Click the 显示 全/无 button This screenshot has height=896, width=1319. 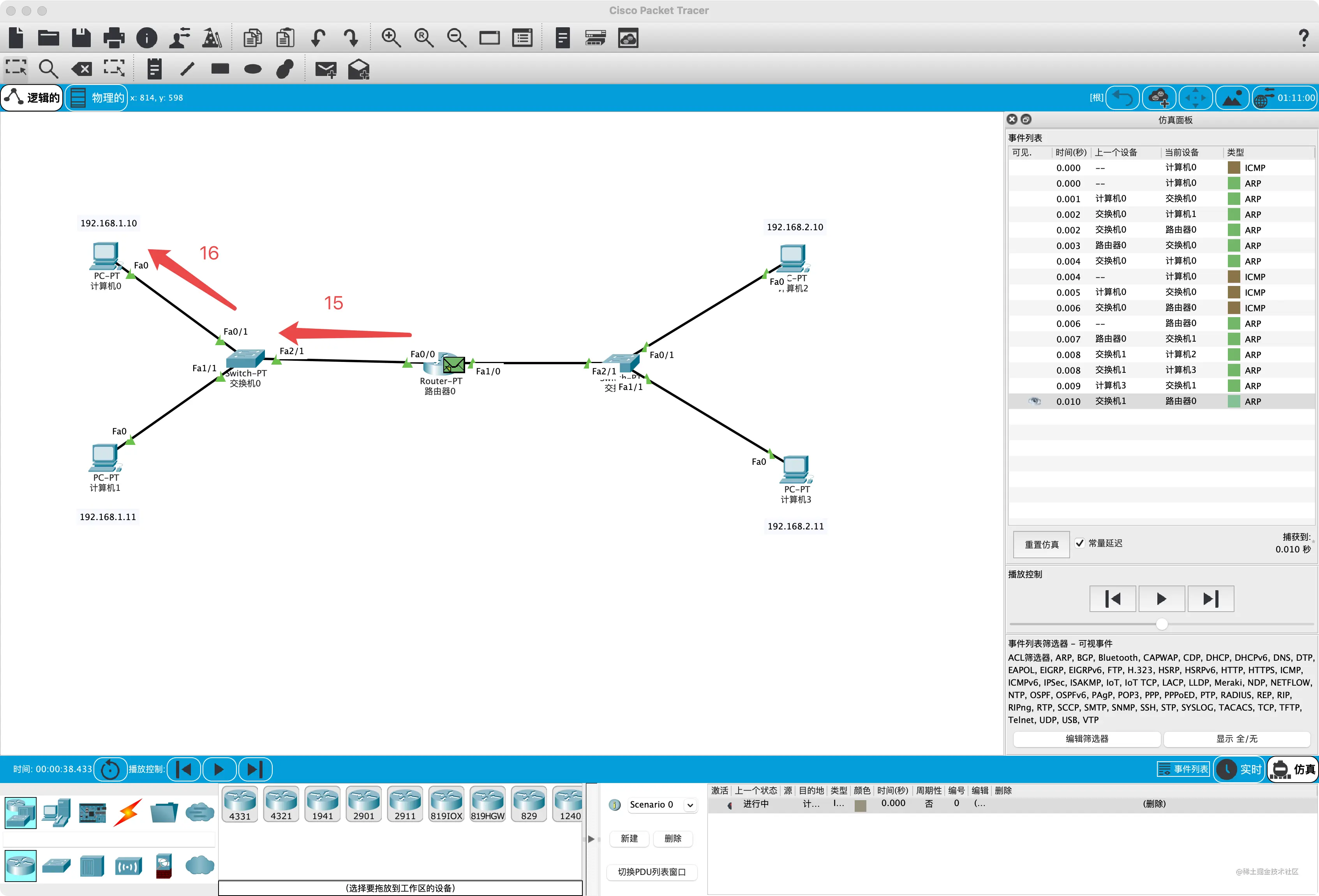pos(1237,739)
